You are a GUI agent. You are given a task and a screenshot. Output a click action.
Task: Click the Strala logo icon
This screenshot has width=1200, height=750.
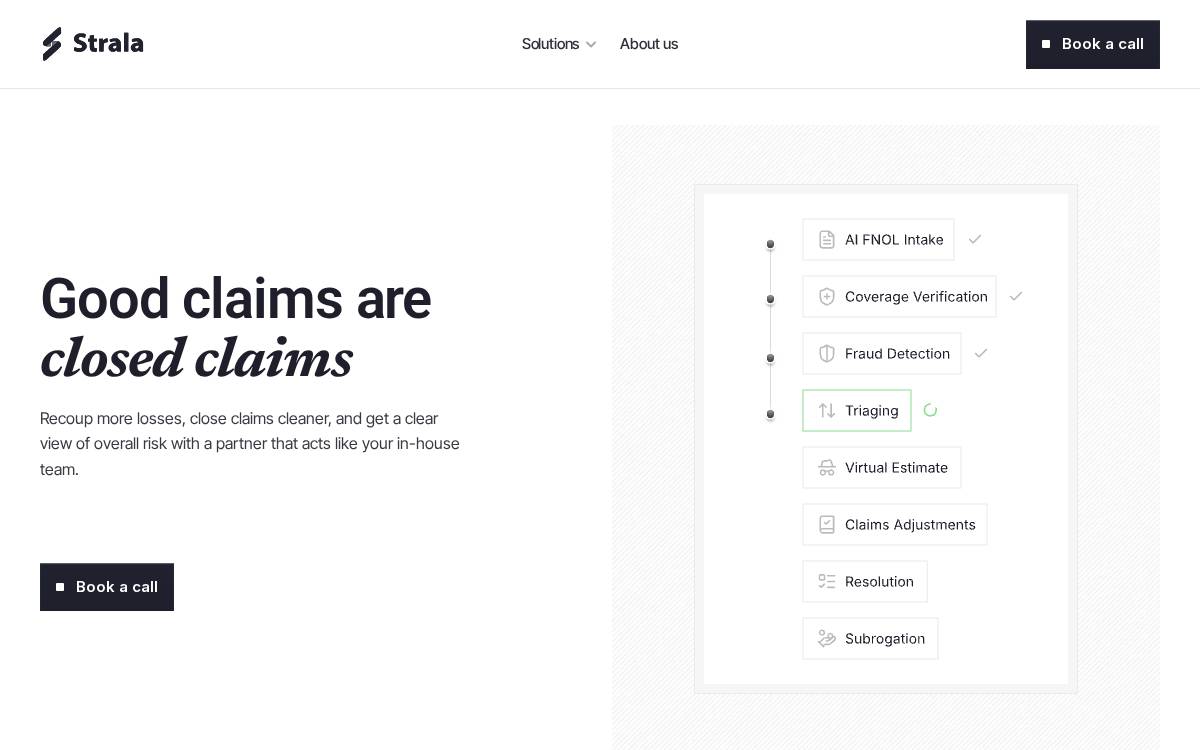52,44
